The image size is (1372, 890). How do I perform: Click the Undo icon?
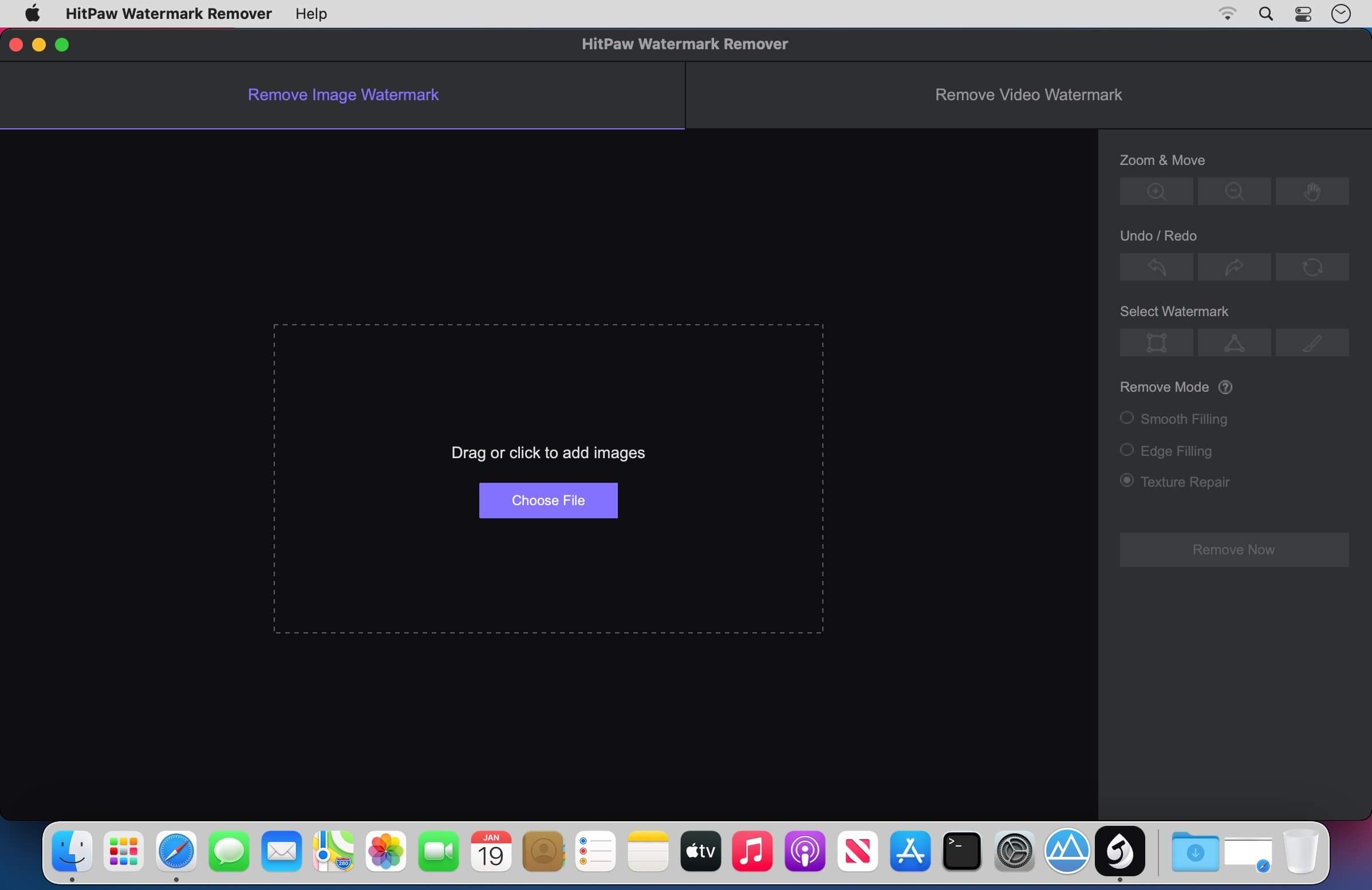click(1155, 266)
